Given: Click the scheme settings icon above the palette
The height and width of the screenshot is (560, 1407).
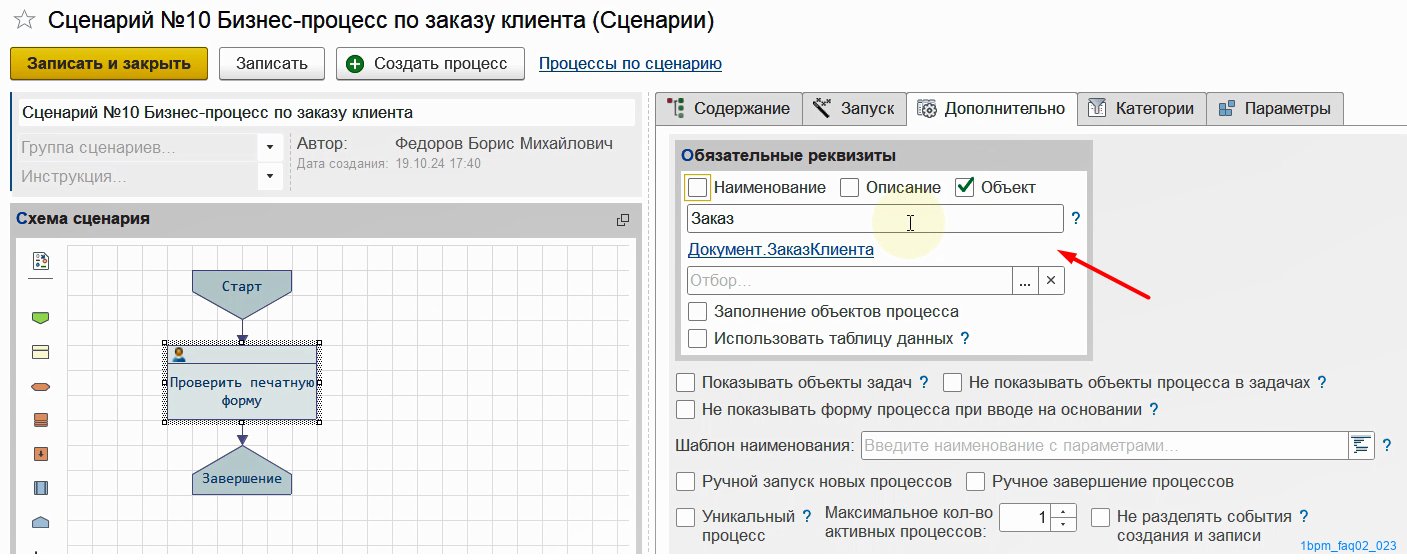Looking at the screenshot, I should click(41, 261).
